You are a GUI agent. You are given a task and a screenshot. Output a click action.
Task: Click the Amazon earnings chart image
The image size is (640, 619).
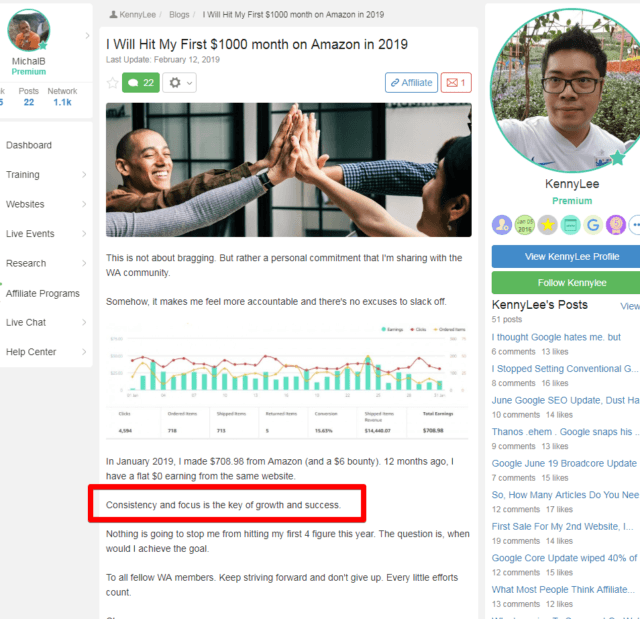click(x=287, y=382)
